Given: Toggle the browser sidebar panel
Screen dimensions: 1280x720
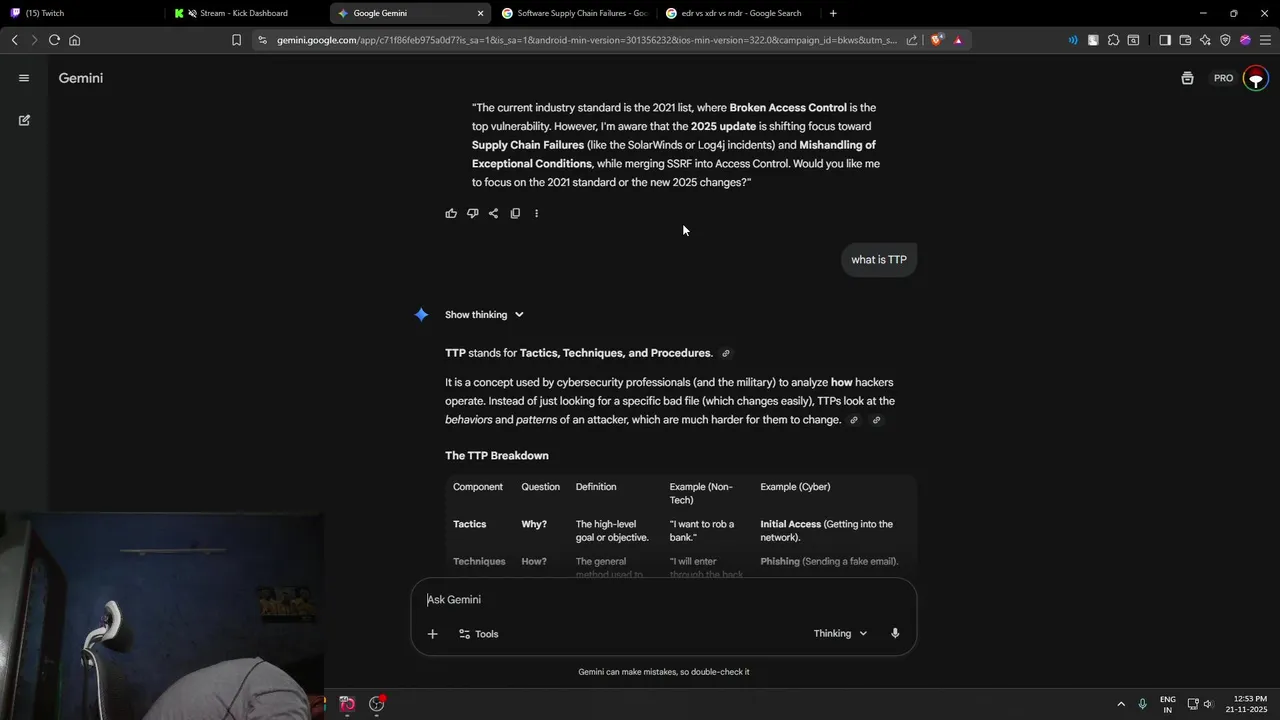Looking at the screenshot, I should pos(1165,40).
